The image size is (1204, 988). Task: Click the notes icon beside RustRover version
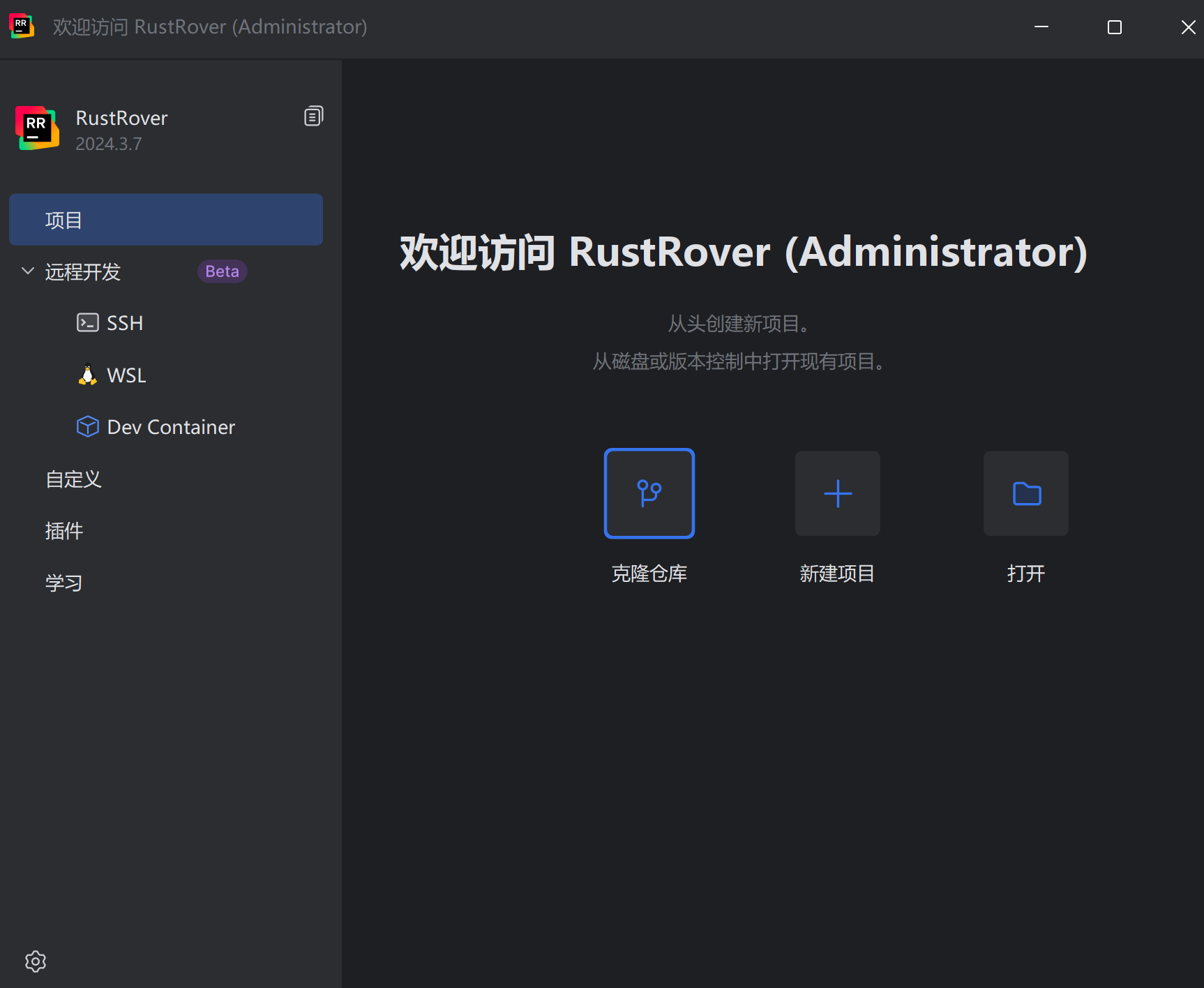314,116
